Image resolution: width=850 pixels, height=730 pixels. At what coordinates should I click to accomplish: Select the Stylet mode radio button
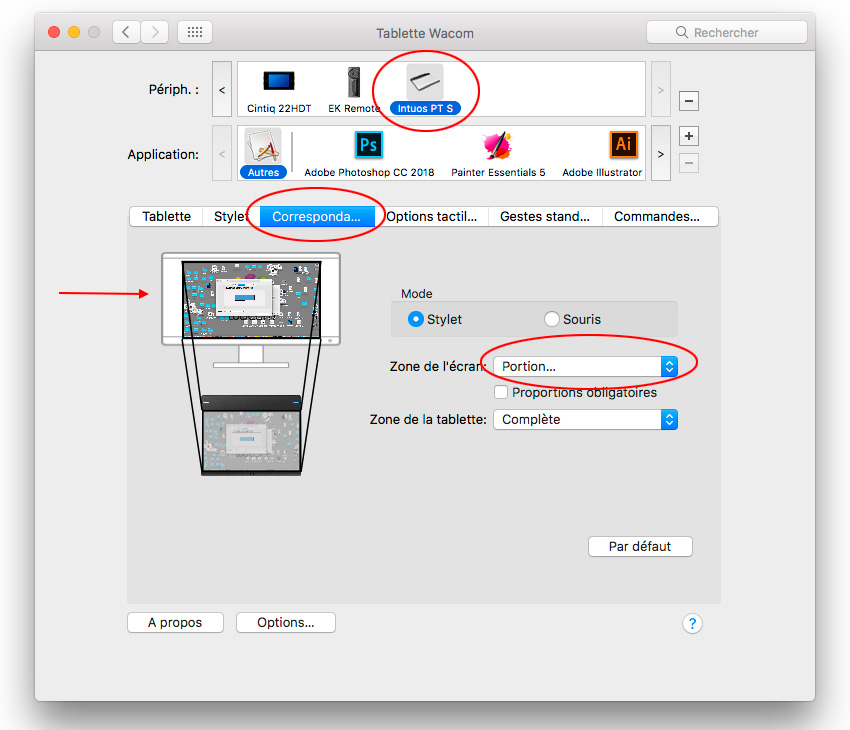point(417,319)
